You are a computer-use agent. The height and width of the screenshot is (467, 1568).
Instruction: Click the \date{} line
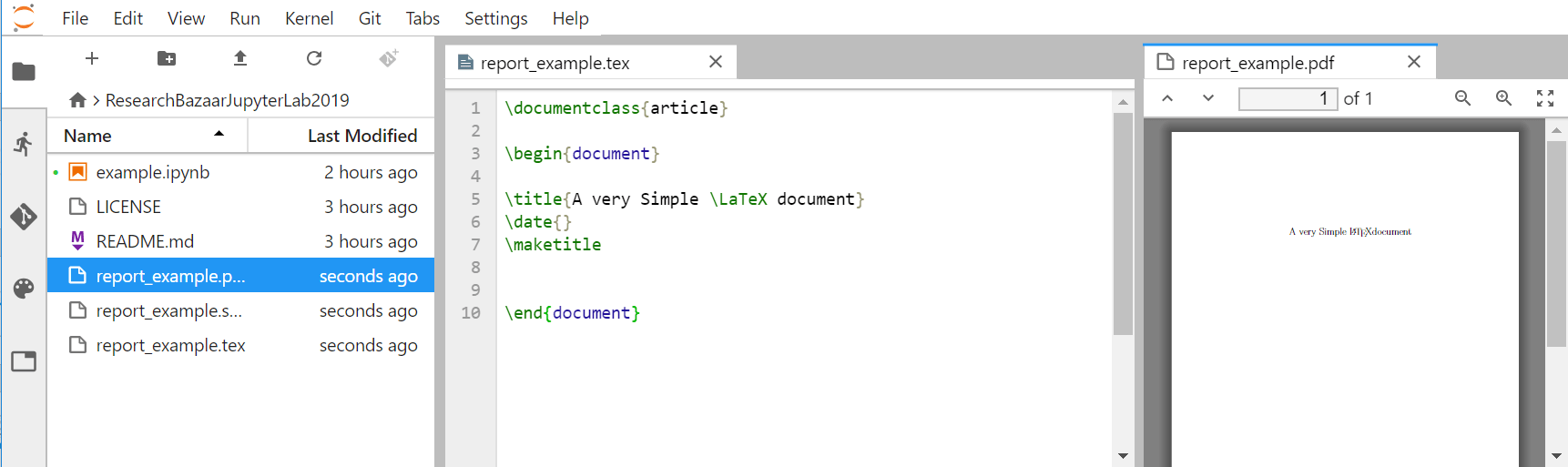[x=538, y=221]
